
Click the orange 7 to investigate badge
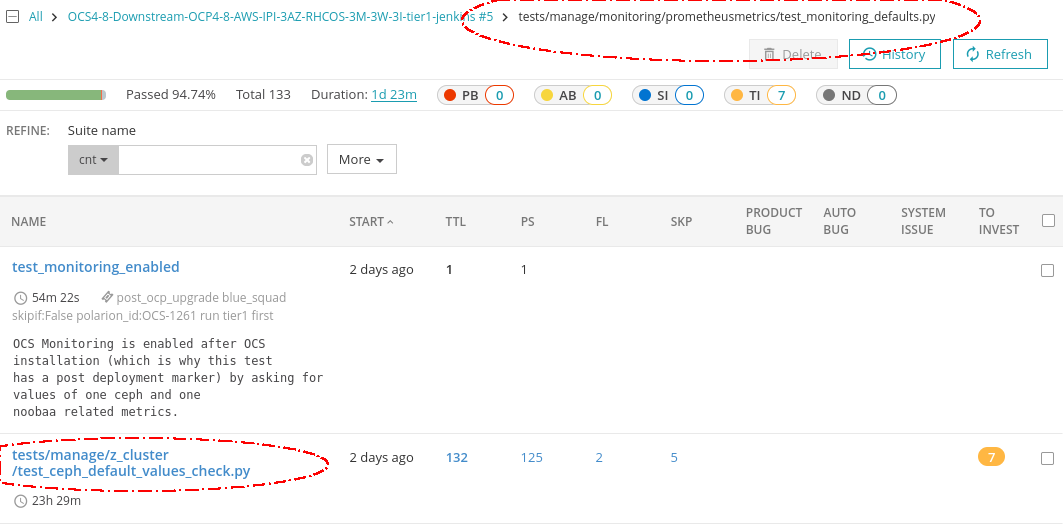pyautogui.click(x=991, y=457)
